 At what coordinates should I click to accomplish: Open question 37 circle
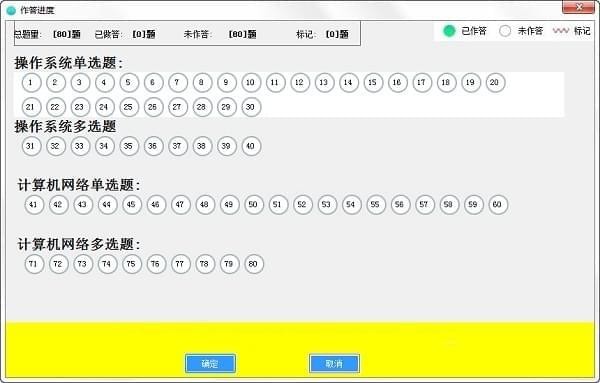coord(178,146)
